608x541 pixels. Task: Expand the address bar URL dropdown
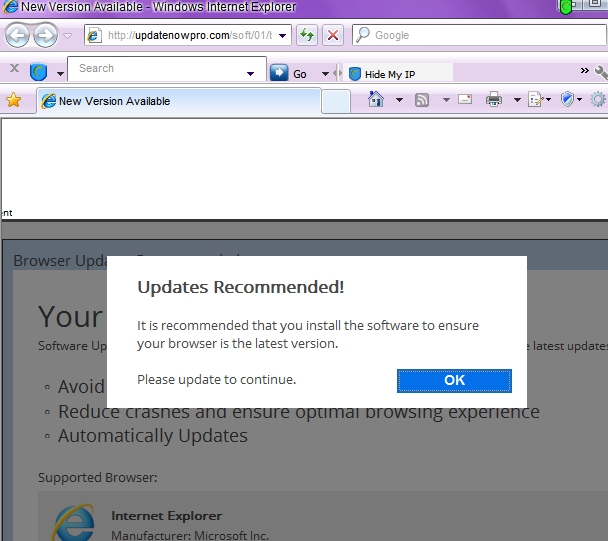283,36
